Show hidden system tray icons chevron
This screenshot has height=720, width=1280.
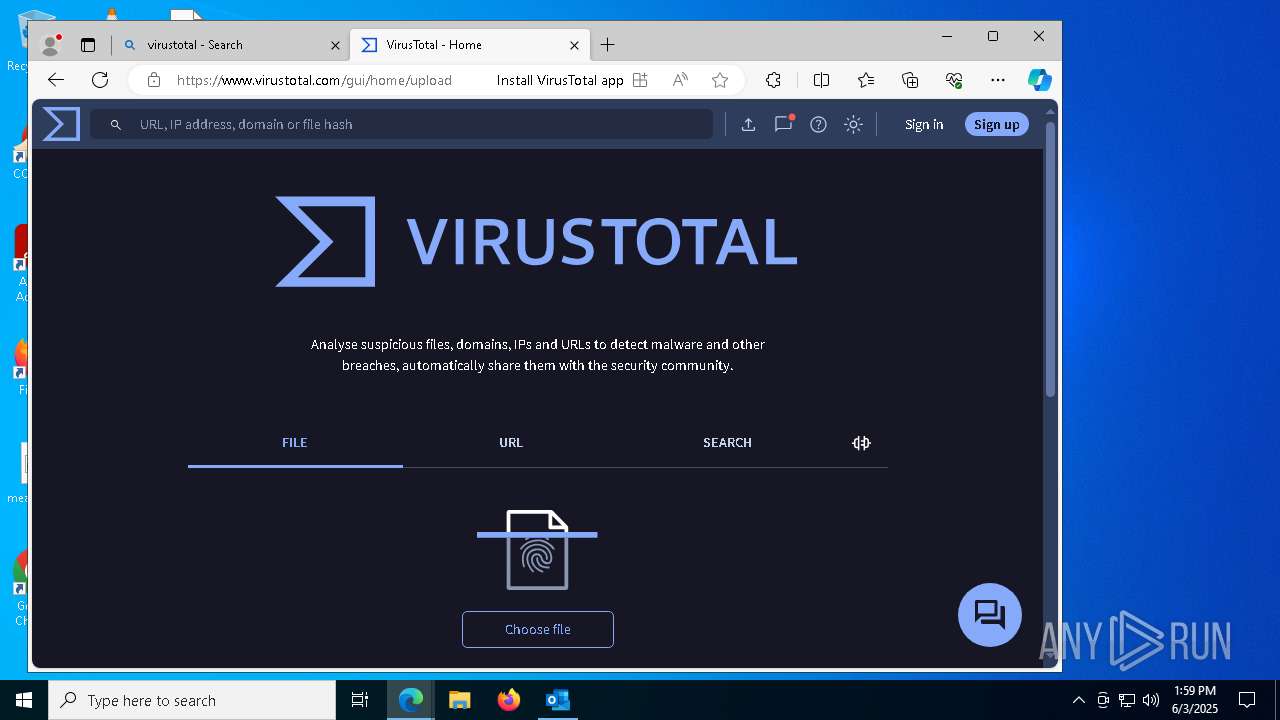click(1079, 700)
